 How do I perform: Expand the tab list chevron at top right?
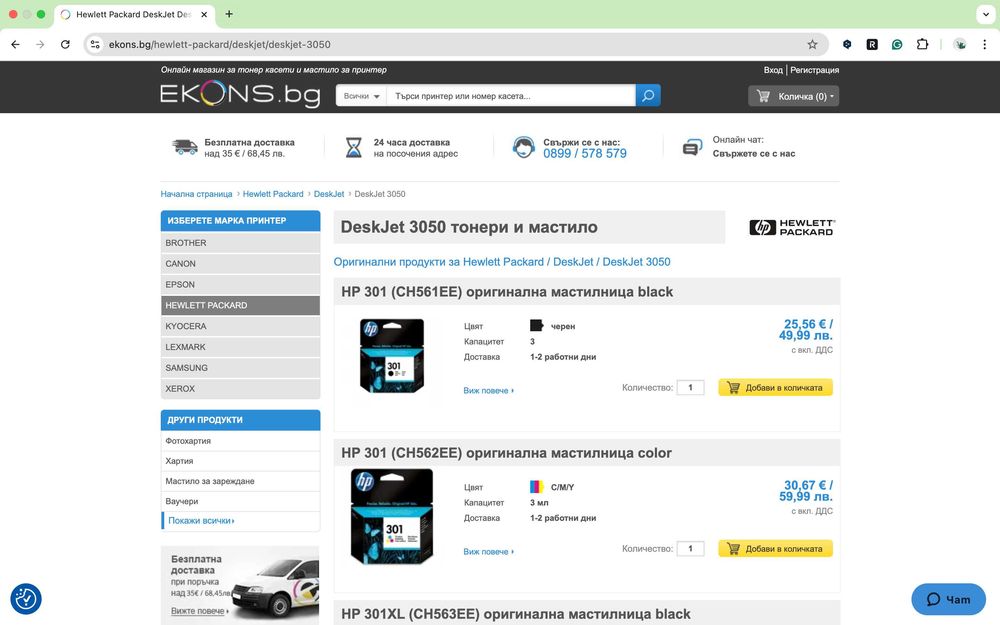986,14
